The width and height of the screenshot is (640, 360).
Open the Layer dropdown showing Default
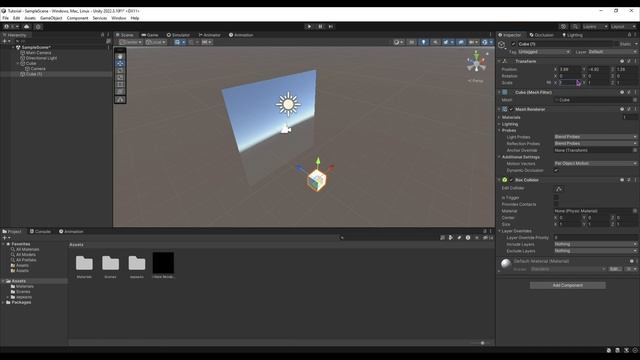612,52
